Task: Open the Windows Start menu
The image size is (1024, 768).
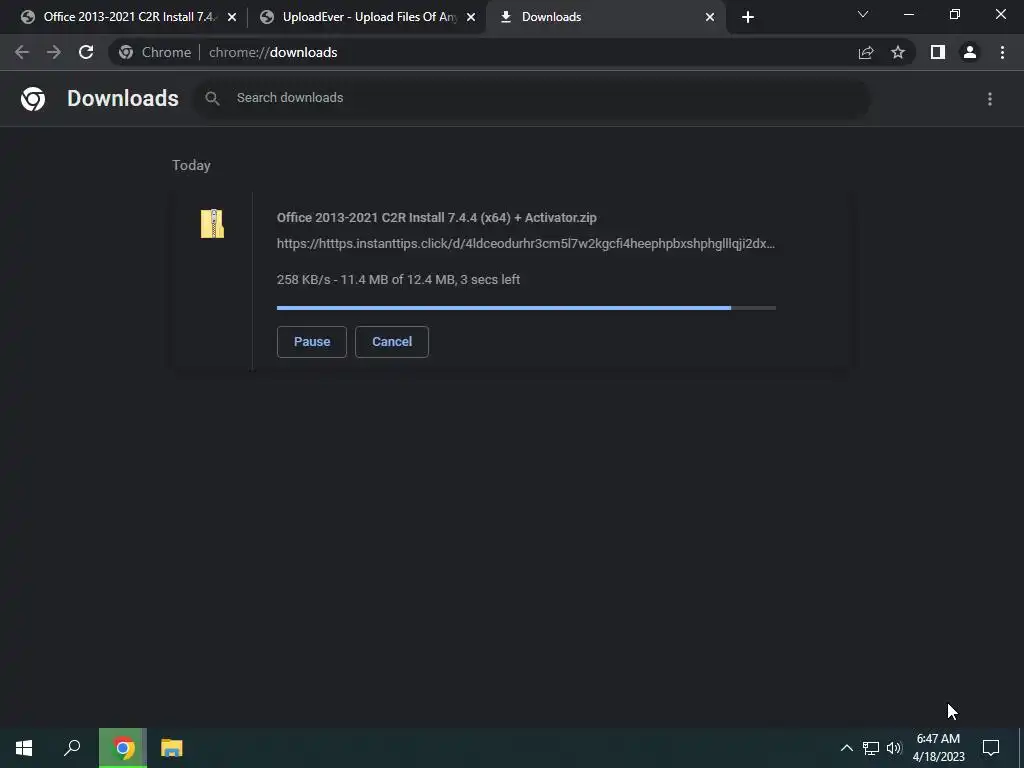Action: [24, 748]
